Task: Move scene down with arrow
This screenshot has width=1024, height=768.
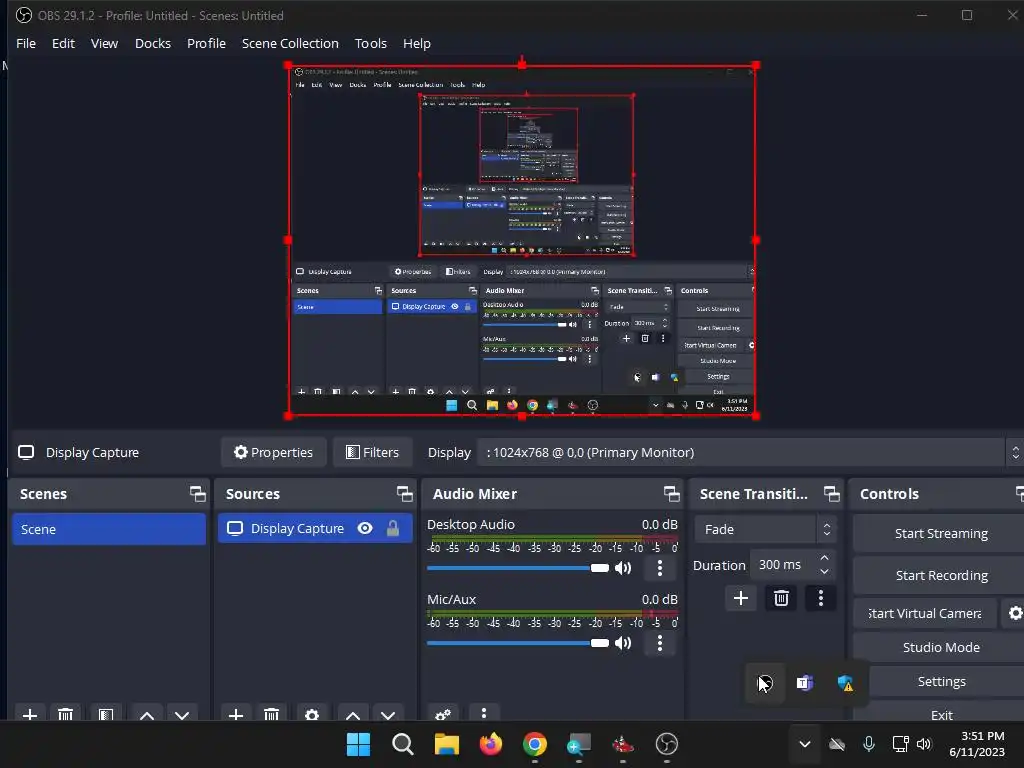Action: (182, 714)
